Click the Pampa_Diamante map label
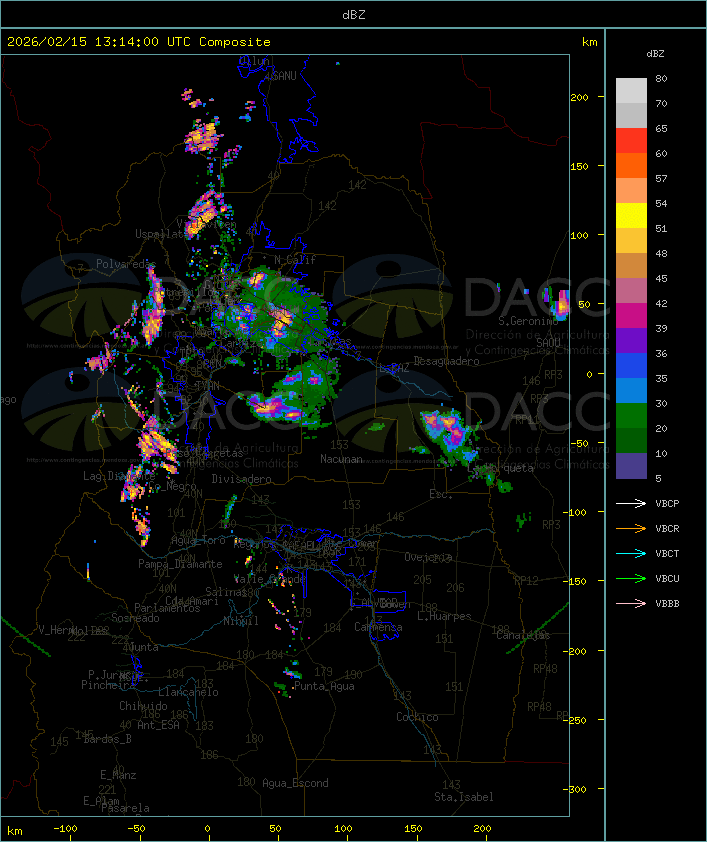The height and width of the screenshot is (842, 707). [180, 564]
